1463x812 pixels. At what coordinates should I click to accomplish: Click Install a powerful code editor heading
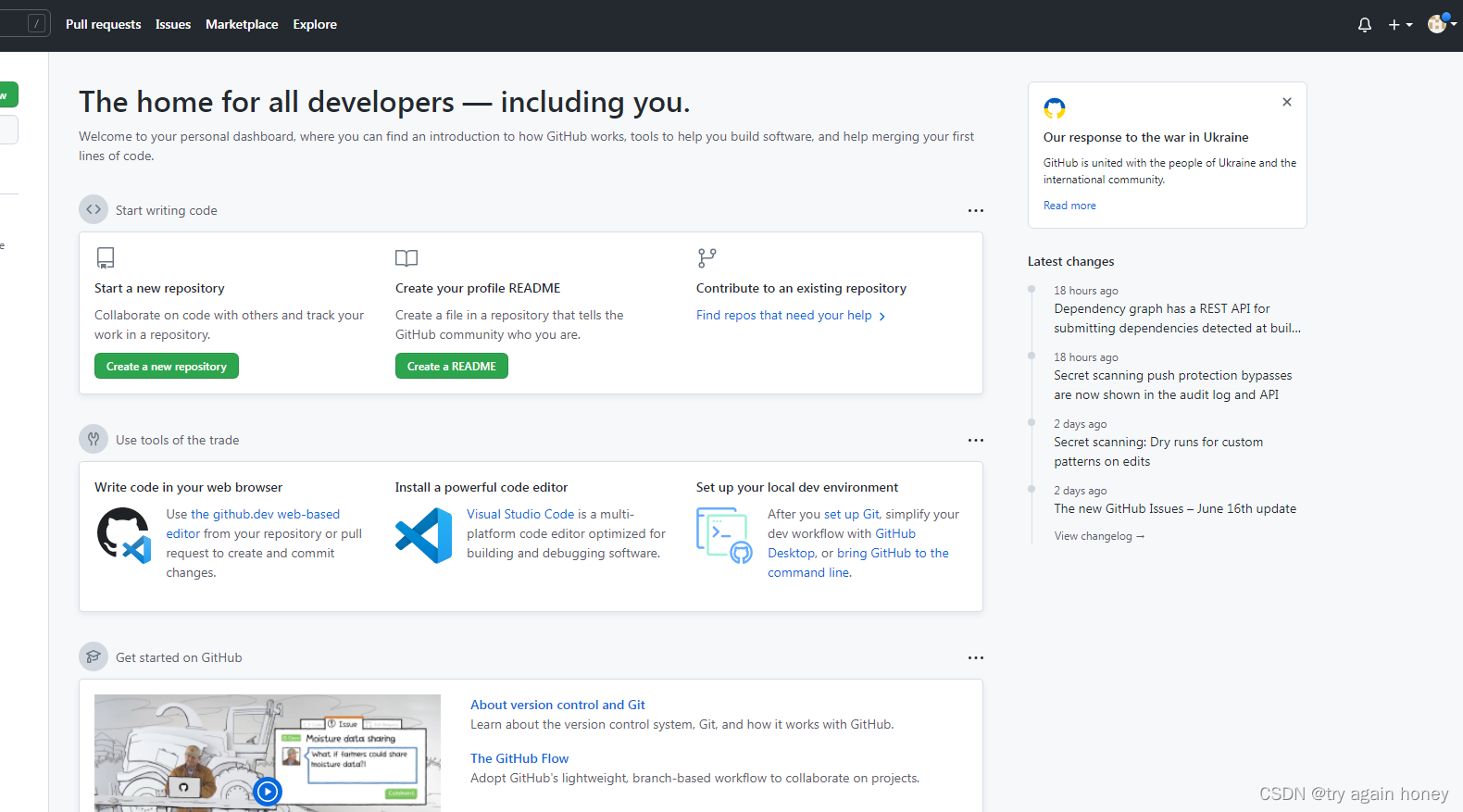point(481,487)
